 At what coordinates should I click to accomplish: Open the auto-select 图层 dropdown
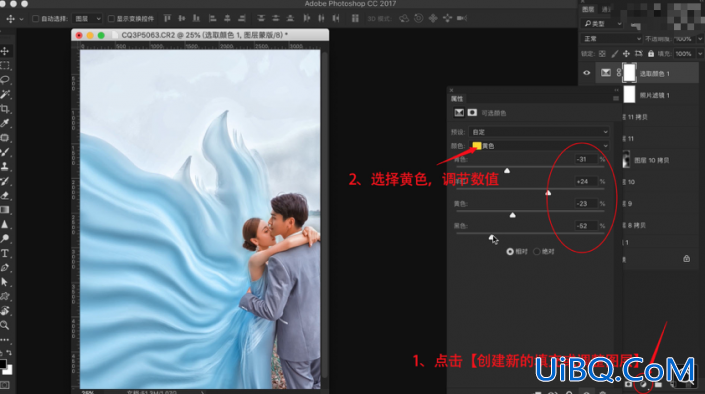pos(87,18)
